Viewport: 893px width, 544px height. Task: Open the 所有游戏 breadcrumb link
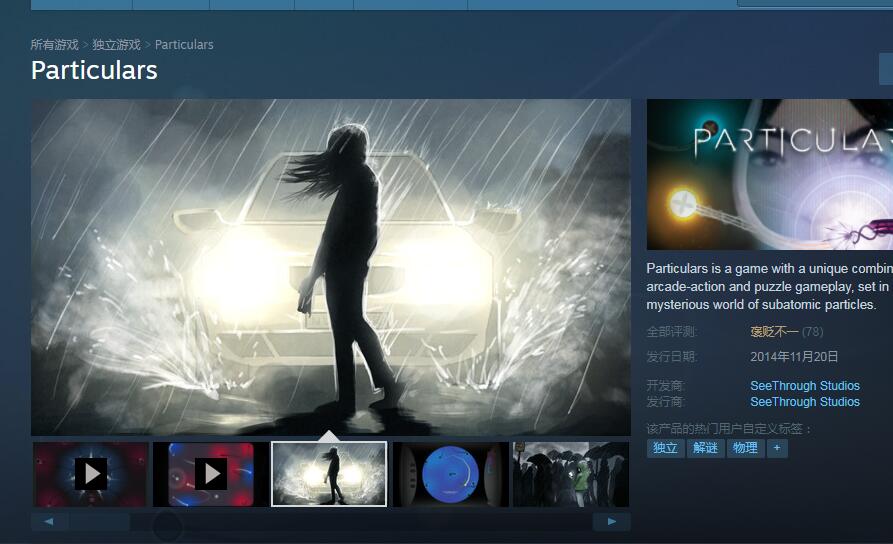click(x=54, y=44)
